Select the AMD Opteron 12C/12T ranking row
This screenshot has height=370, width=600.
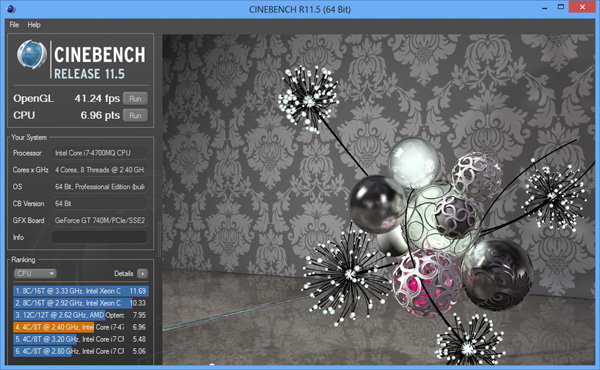pos(81,315)
